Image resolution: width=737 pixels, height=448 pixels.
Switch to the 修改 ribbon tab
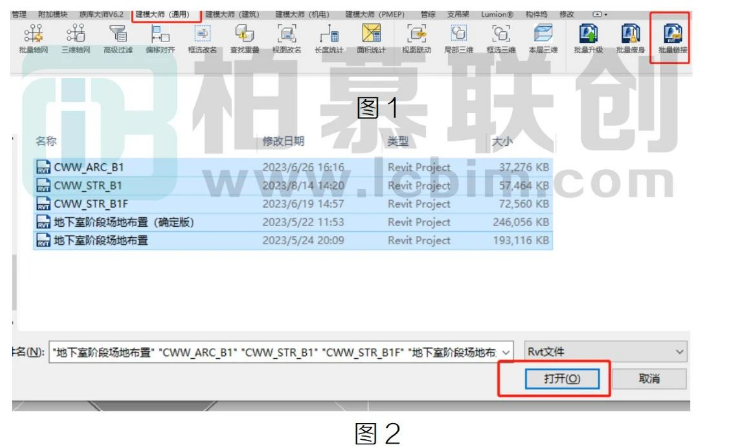coord(566,15)
